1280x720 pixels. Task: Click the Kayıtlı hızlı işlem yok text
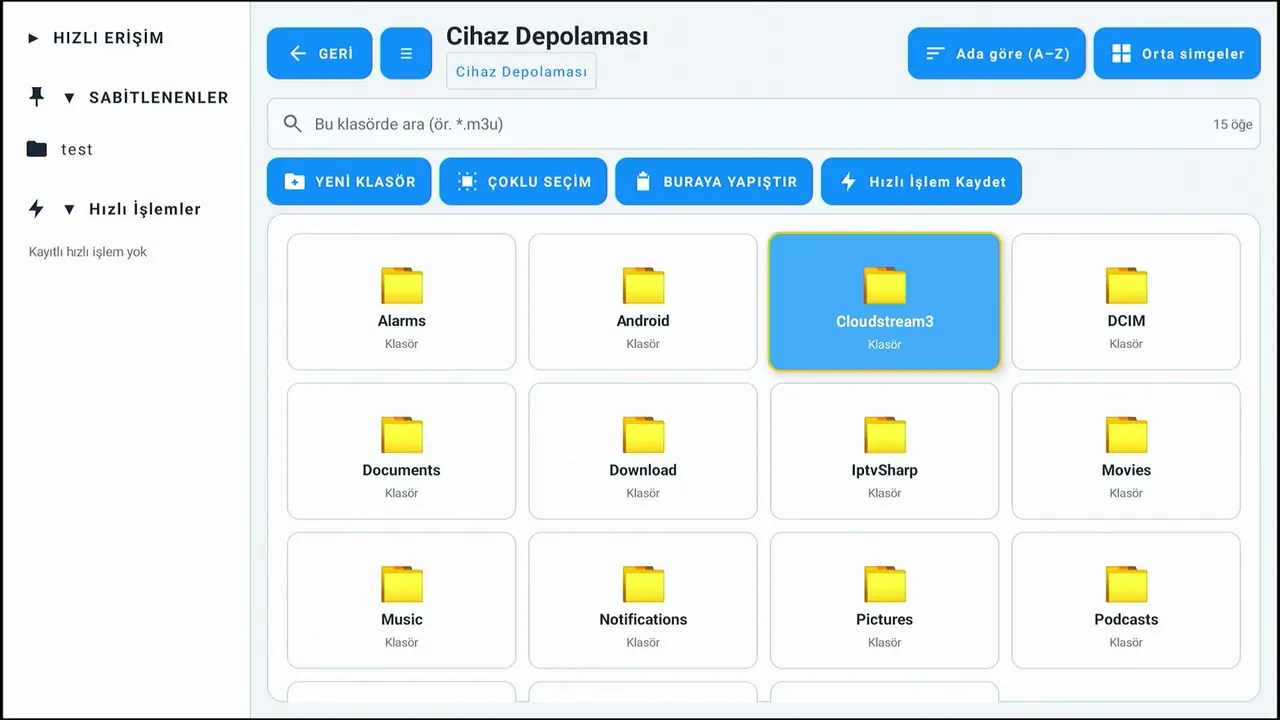[x=88, y=252]
